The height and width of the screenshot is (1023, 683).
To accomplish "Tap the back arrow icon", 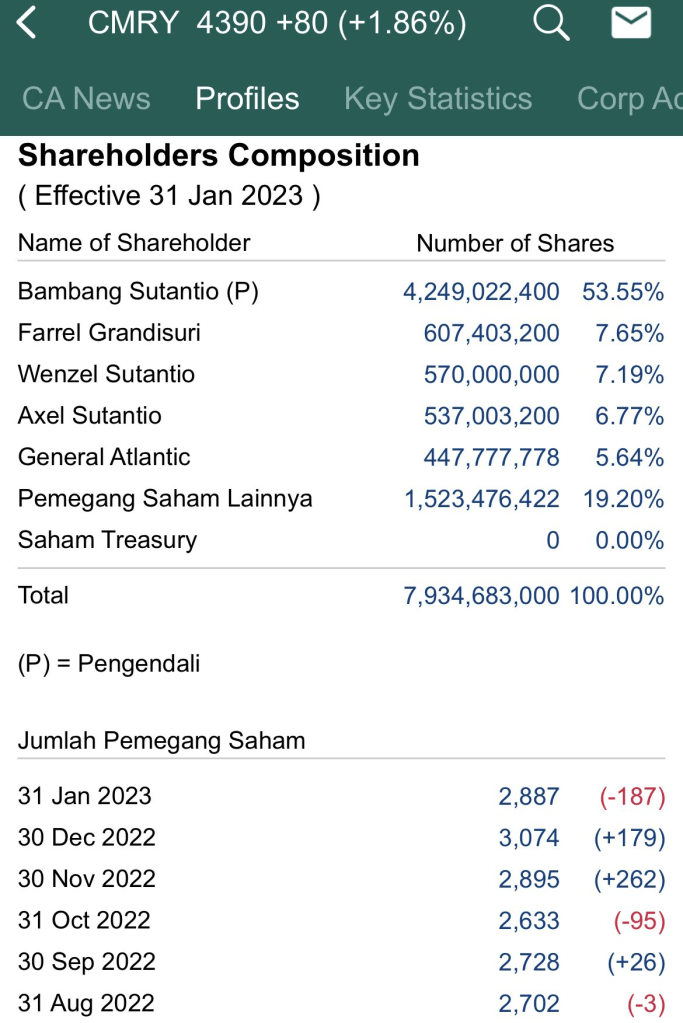I will (x=27, y=23).
